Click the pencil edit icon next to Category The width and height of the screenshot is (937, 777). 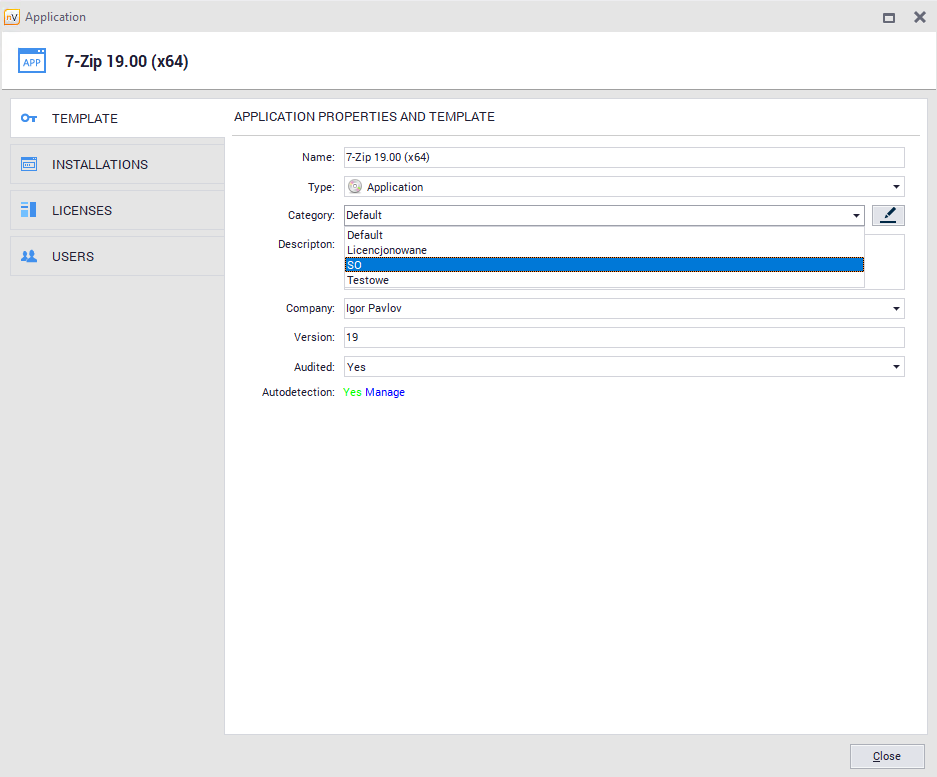[x=887, y=215]
